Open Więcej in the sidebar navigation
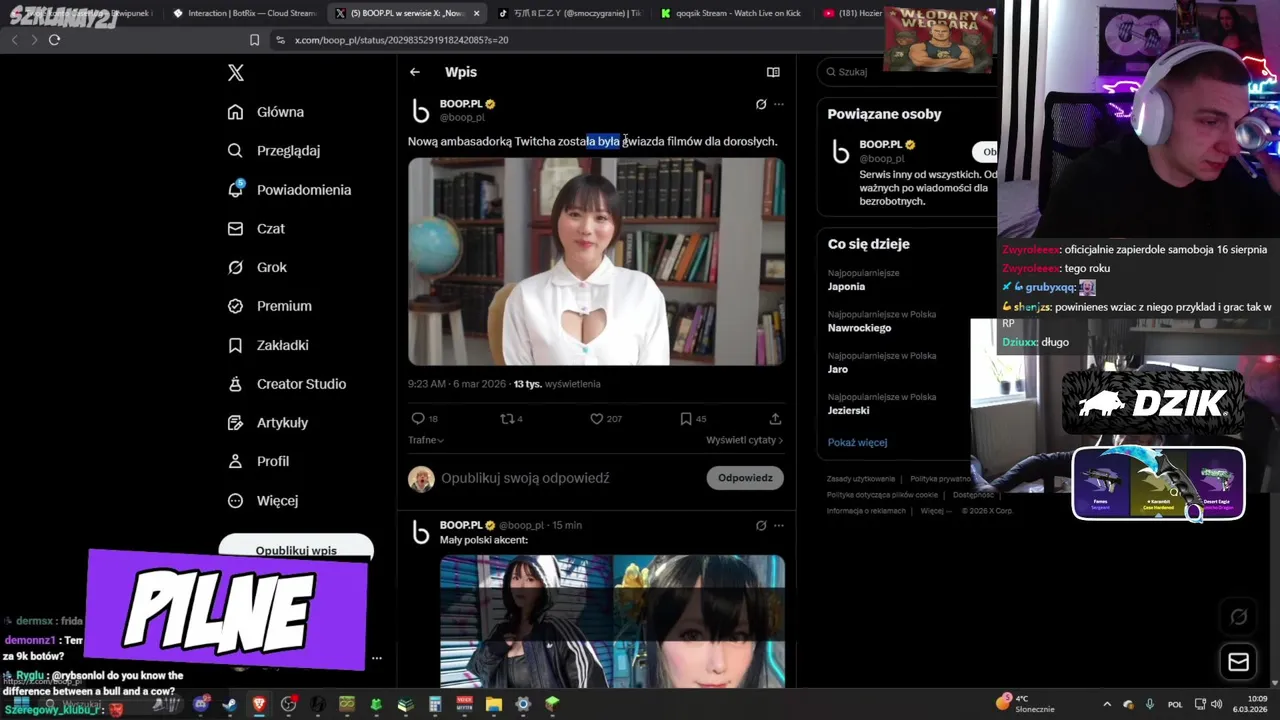 point(263,500)
